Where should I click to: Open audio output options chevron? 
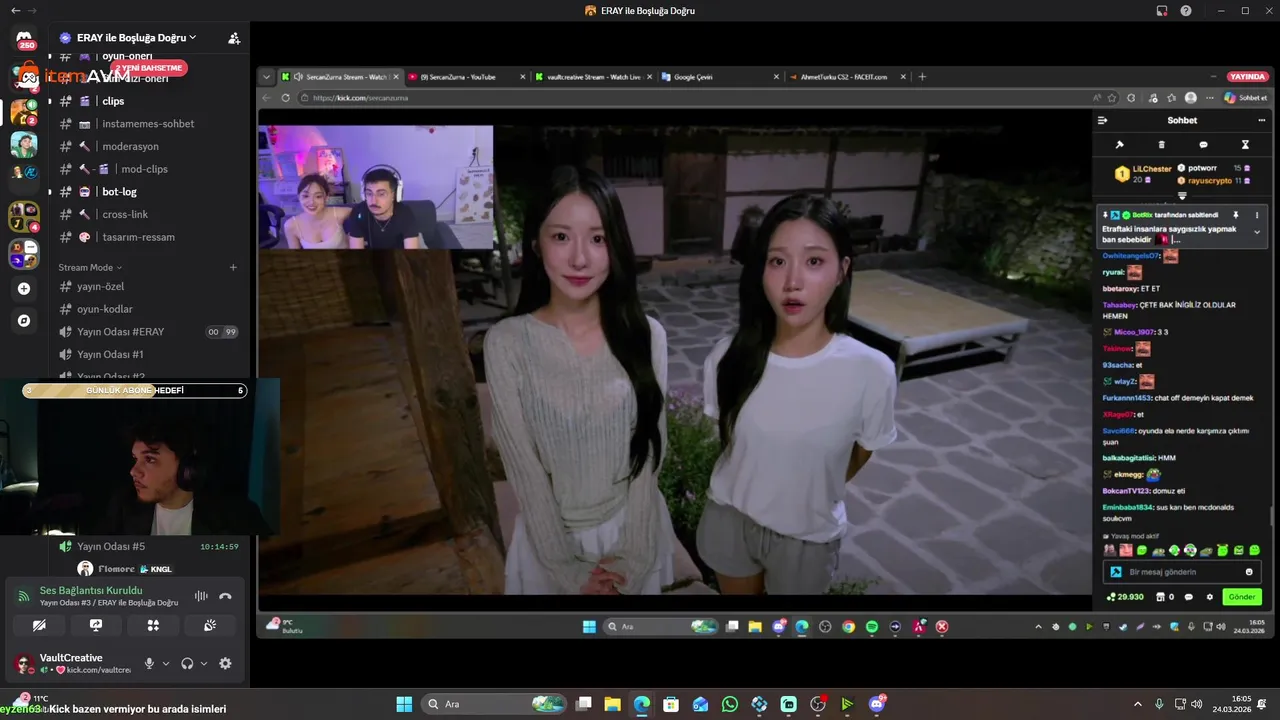click(204, 664)
